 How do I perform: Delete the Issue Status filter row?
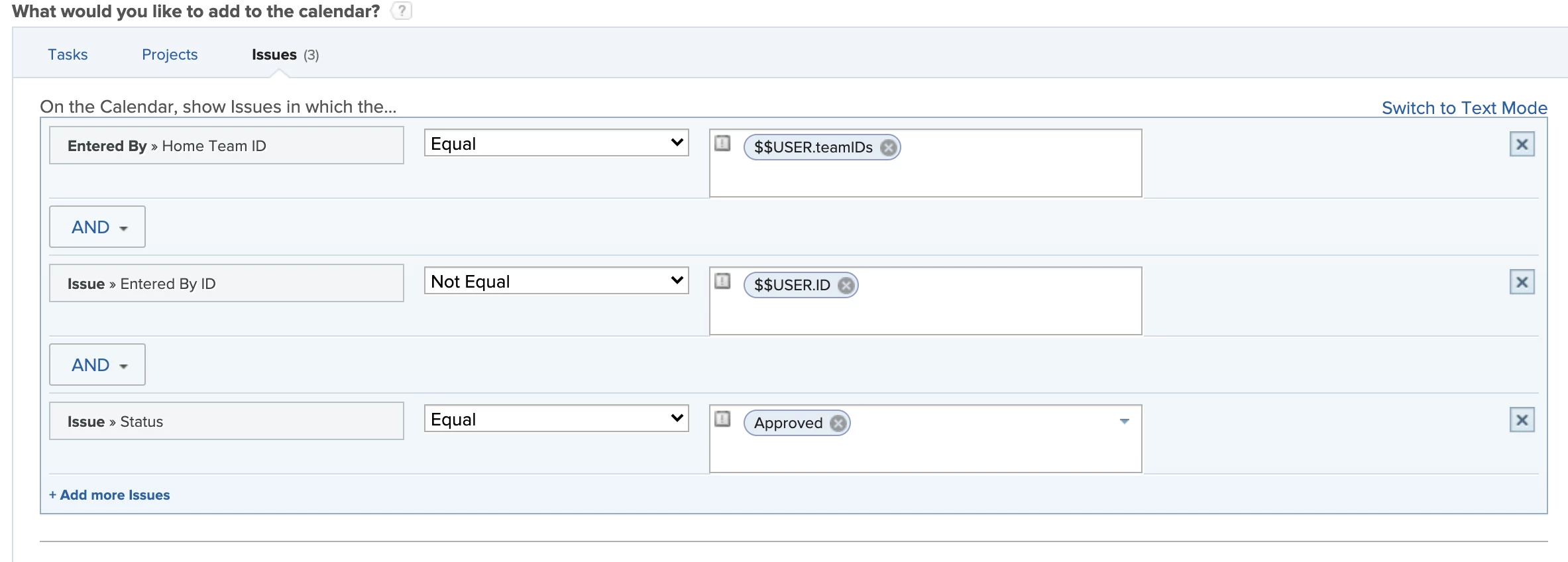pyautogui.click(x=1522, y=420)
